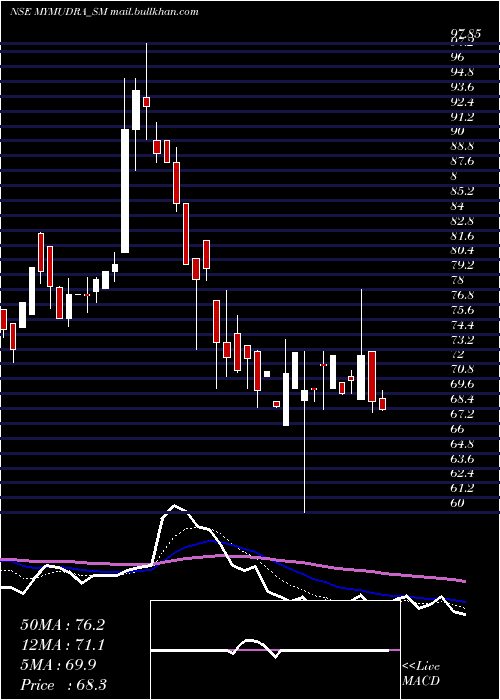The width and height of the screenshot is (500, 700).
Task: Select the 5MA : 69.9 readout
Action: pos(58,665)
